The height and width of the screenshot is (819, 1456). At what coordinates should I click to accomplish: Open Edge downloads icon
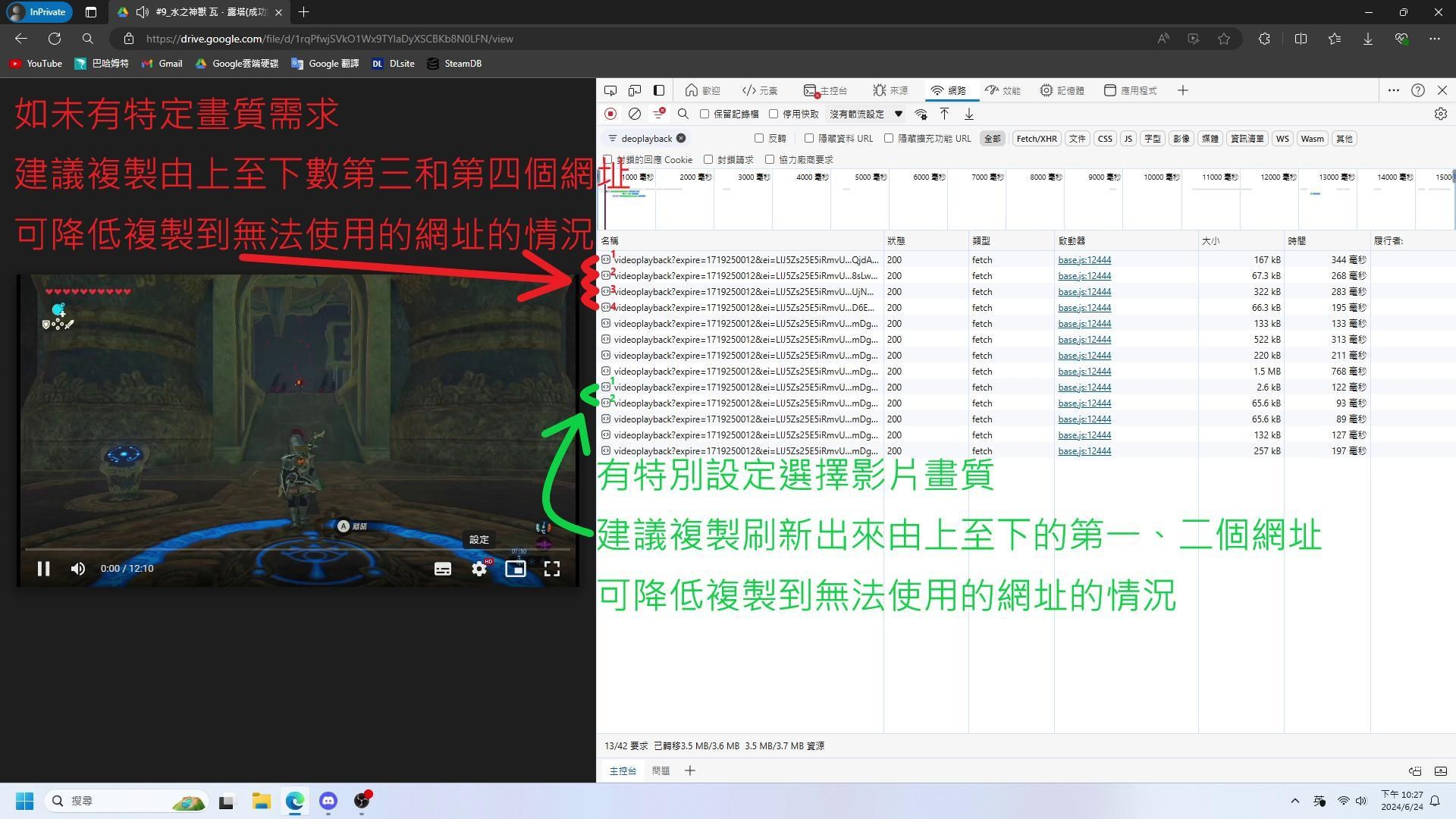tap(1368, 39)
